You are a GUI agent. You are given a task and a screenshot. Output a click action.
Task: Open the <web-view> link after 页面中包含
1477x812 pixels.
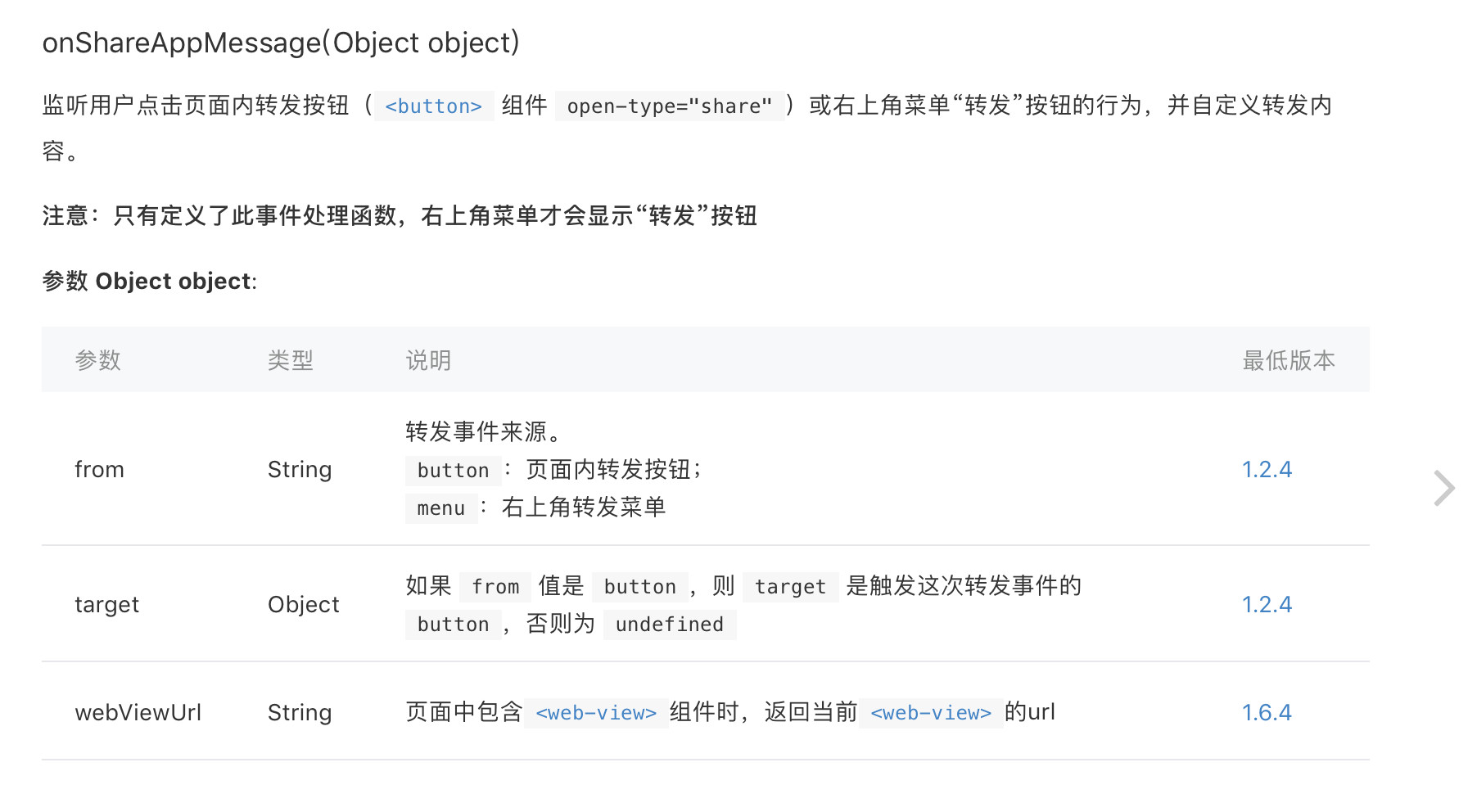pyautogui.click(x=596, y=713)
